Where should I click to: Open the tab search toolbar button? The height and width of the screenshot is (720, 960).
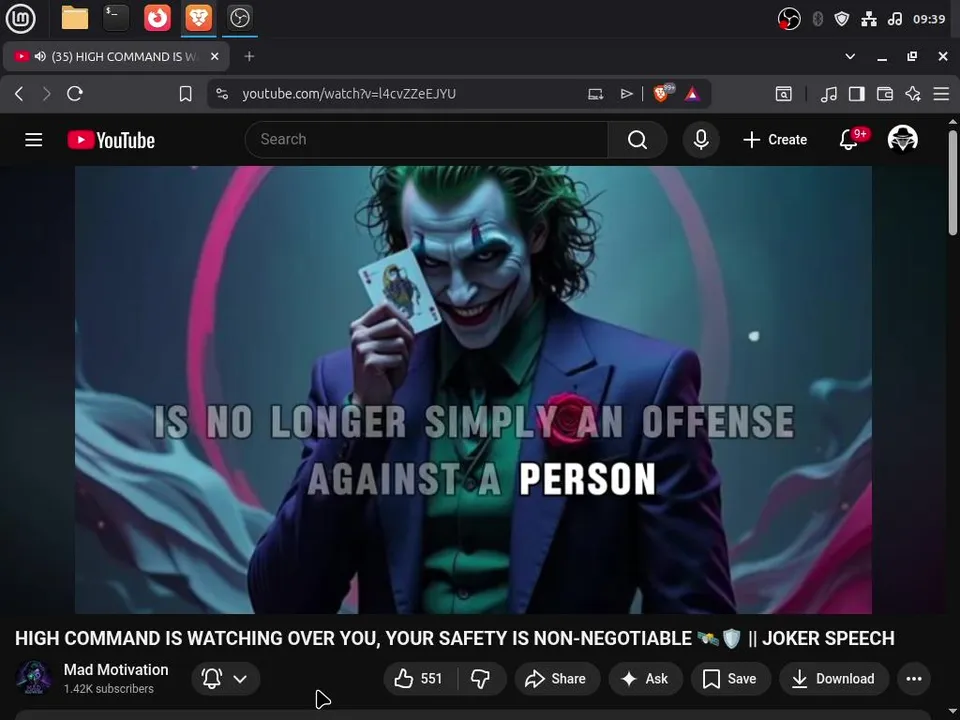[784, 94]
